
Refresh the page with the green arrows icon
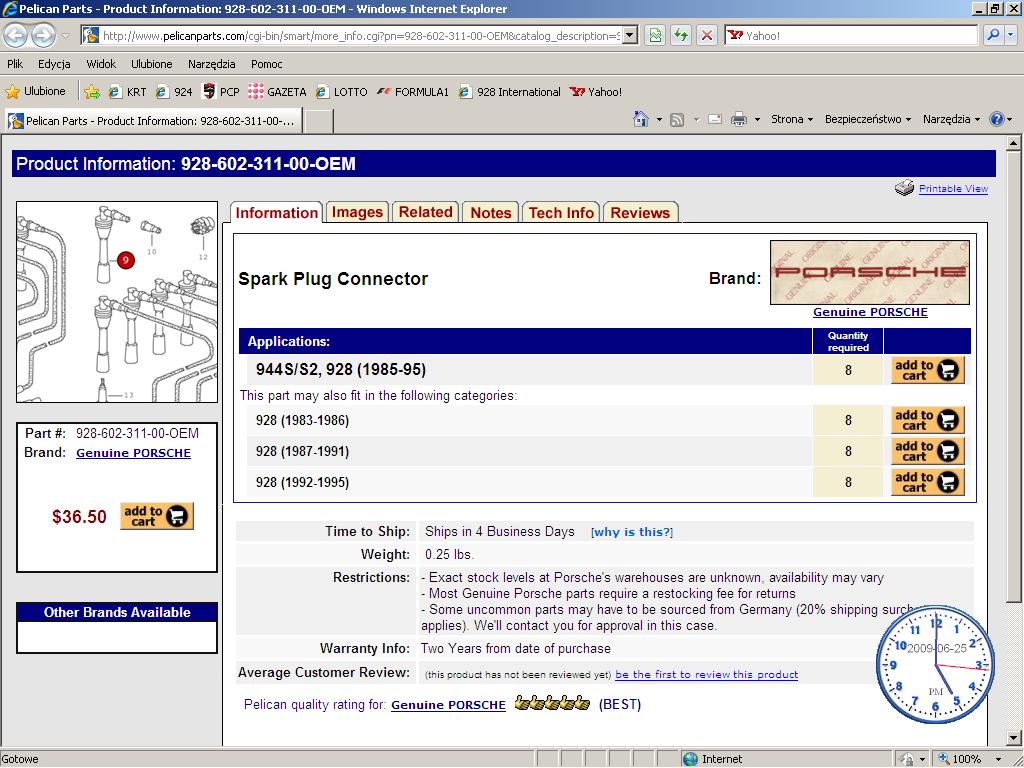[x=681, y=36]
